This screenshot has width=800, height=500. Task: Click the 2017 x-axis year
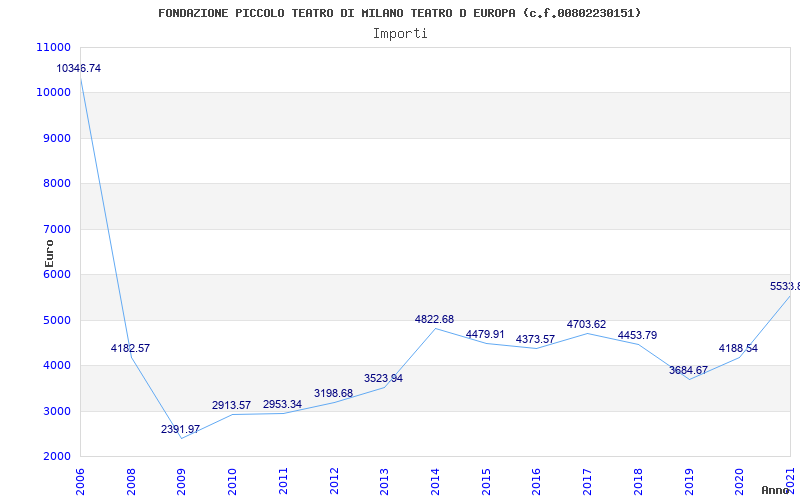[x=587, y=481]
